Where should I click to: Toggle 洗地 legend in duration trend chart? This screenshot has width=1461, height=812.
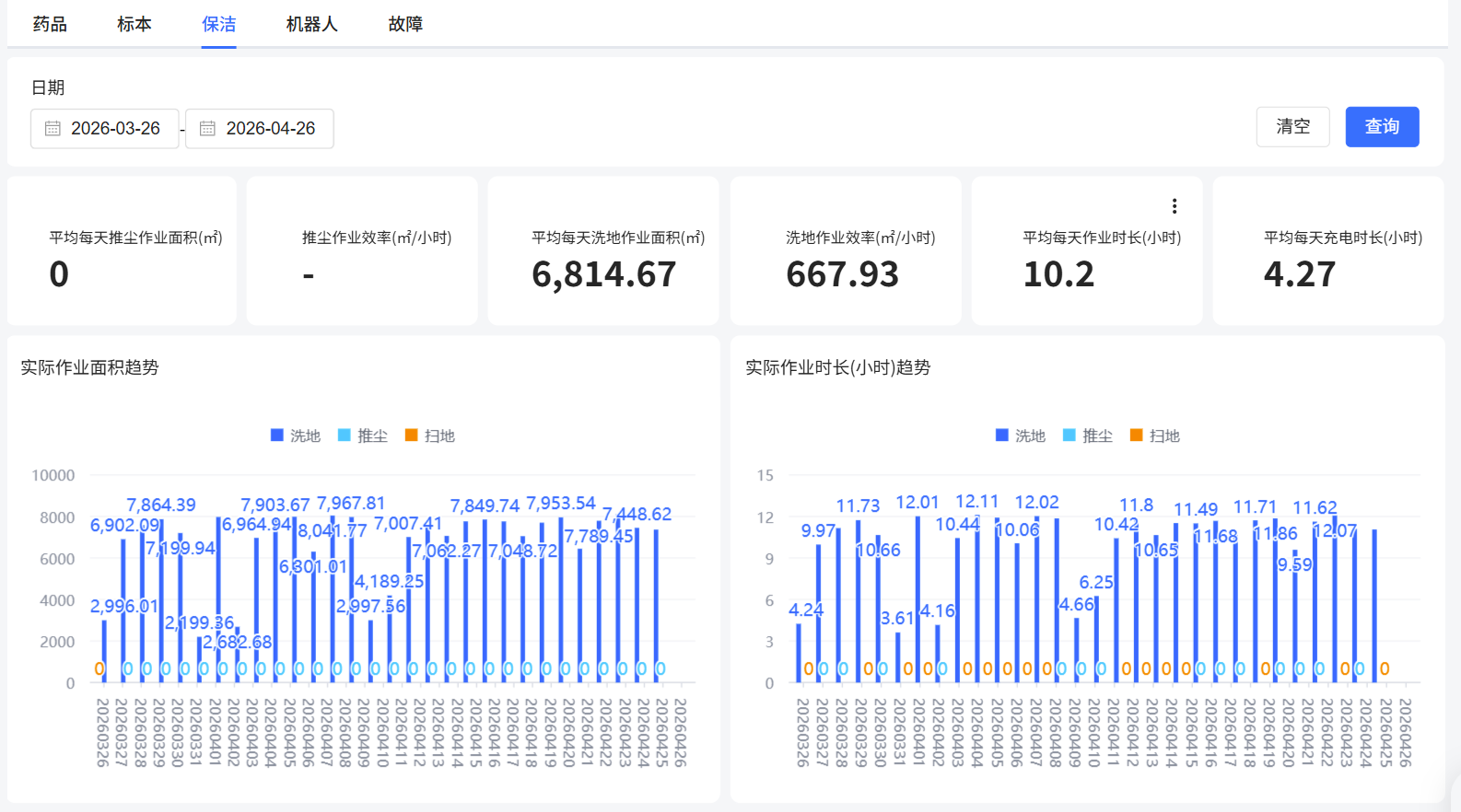[1021, 435]
